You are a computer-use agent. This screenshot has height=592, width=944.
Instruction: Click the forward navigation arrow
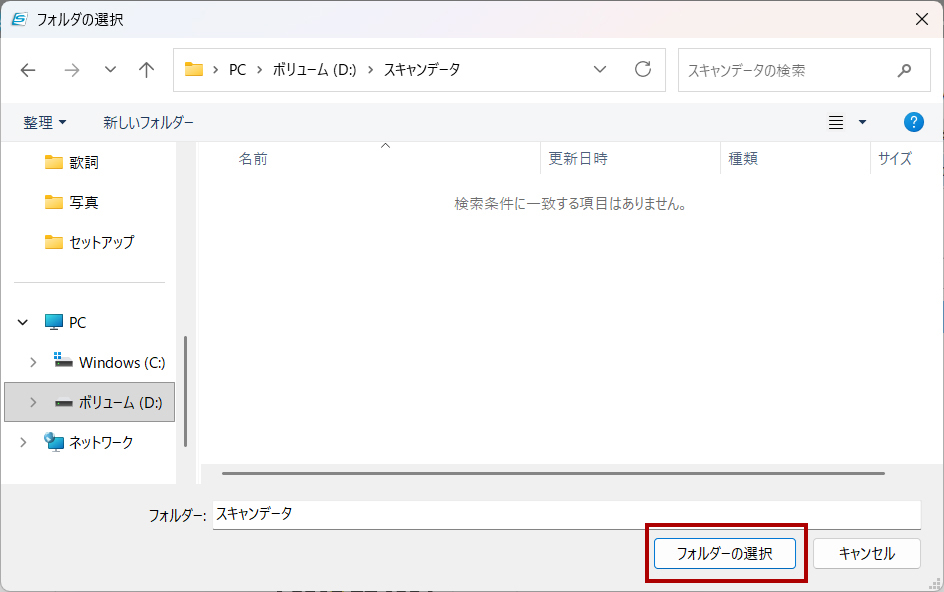click(x=71, y=70)
